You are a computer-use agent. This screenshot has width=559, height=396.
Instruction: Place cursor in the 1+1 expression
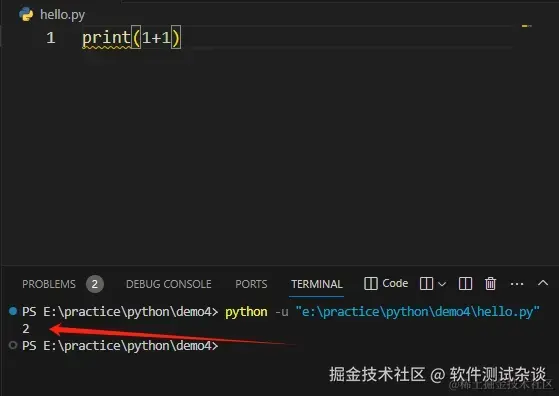click(157, 37)
